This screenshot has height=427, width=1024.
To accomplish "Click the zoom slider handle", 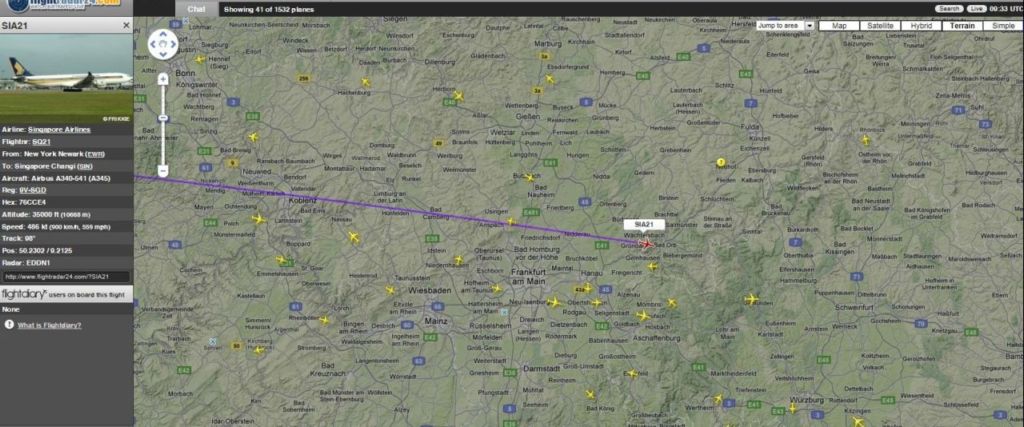I will 163,118.
